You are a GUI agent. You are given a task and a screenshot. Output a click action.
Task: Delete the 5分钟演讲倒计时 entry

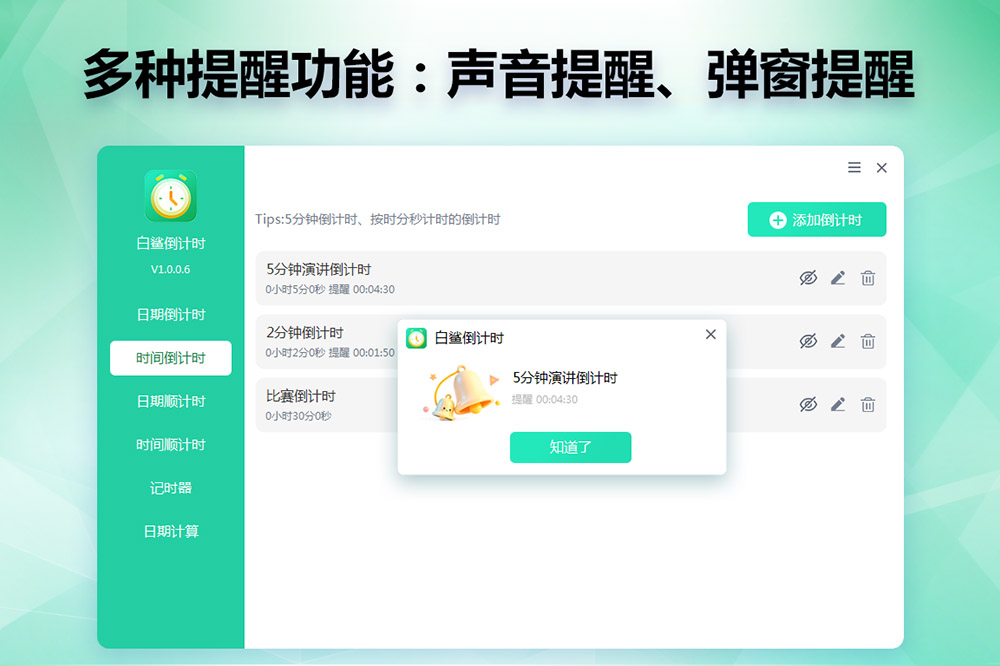[x=868, y=278]
